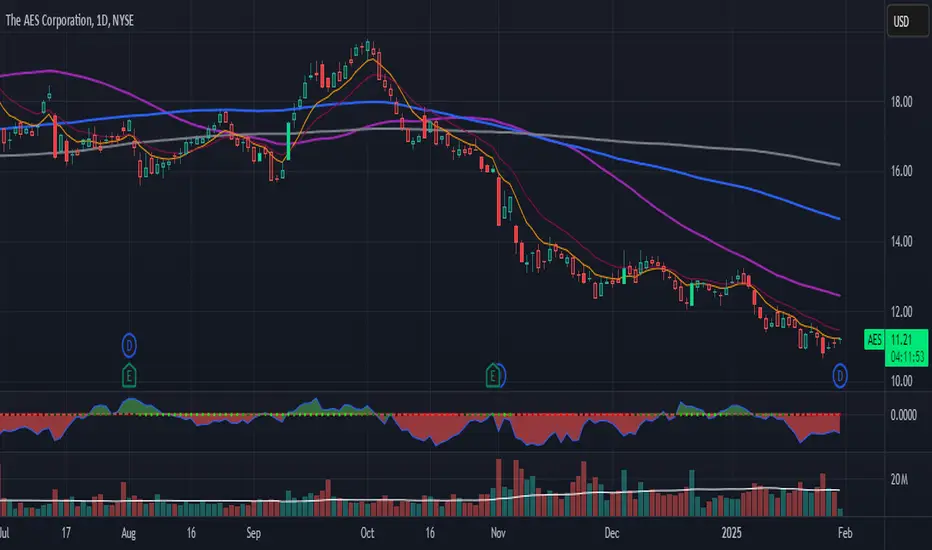Click the Dec label on time axis
932x550 pixels.
[x=612, y=533]
